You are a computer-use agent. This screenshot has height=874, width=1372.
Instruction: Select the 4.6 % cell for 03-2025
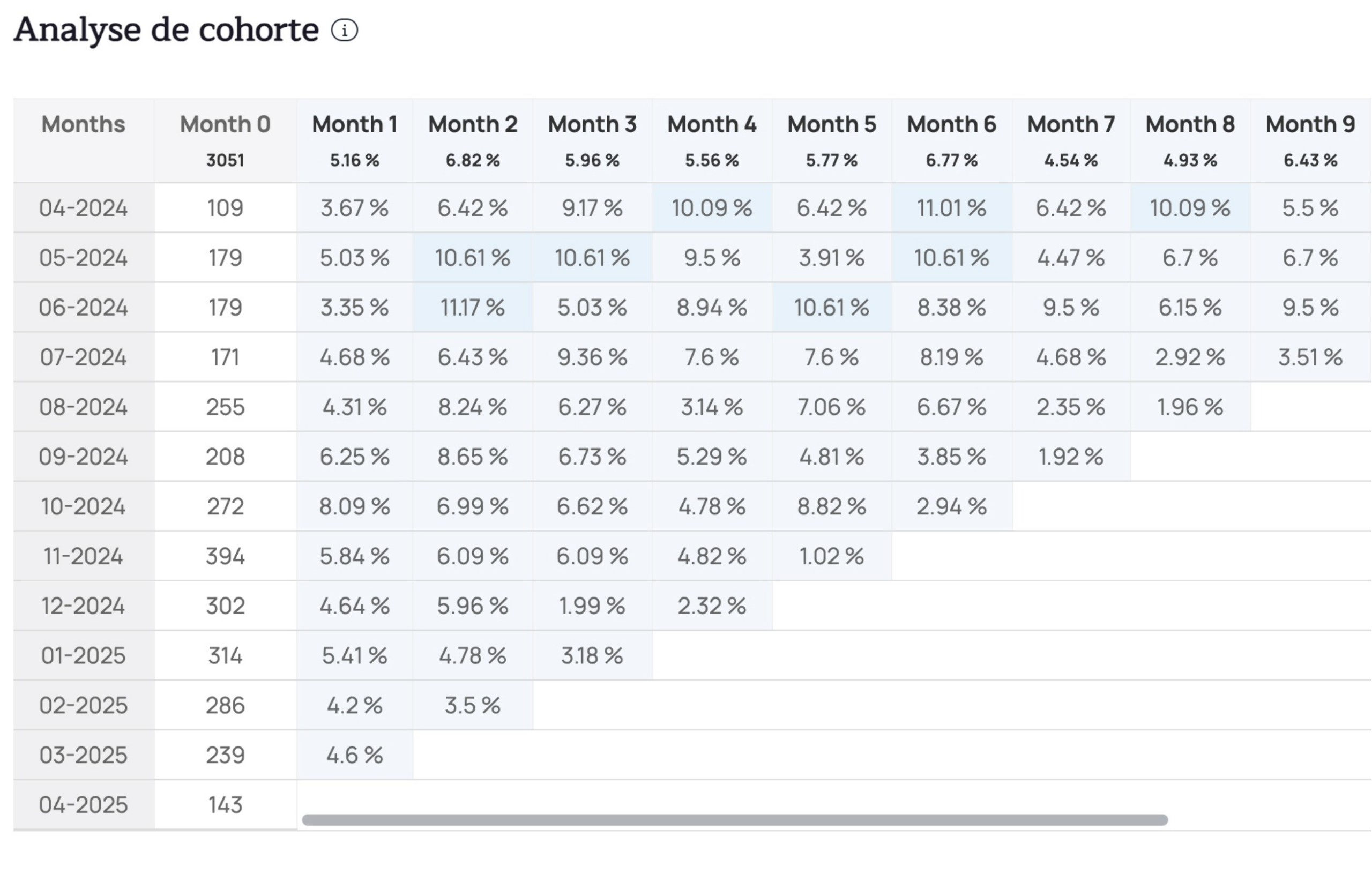[x=354, y=756]
